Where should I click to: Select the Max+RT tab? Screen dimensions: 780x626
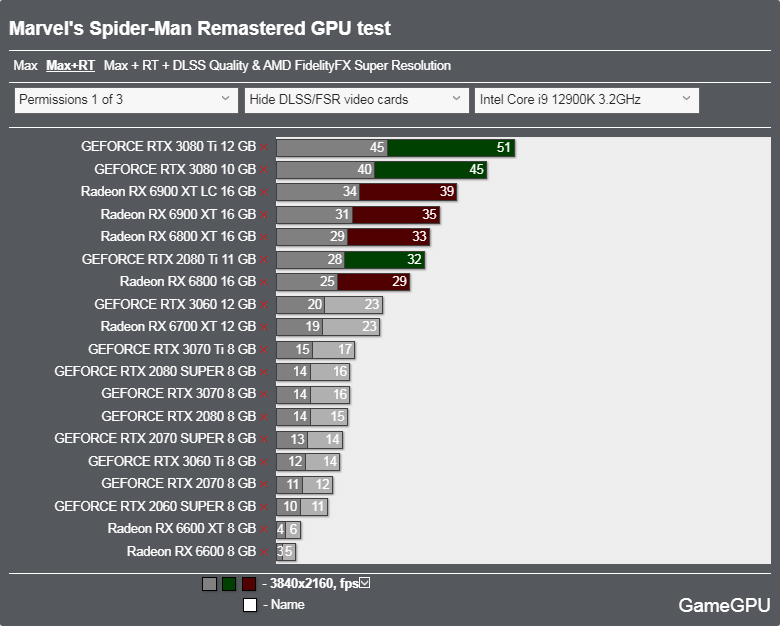tap(71, 66)
